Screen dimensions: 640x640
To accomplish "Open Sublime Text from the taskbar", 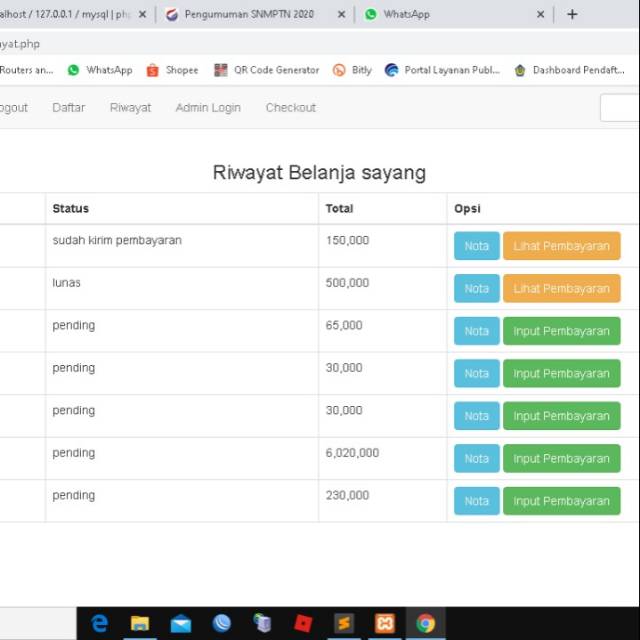I will click(x=344, y=624).
